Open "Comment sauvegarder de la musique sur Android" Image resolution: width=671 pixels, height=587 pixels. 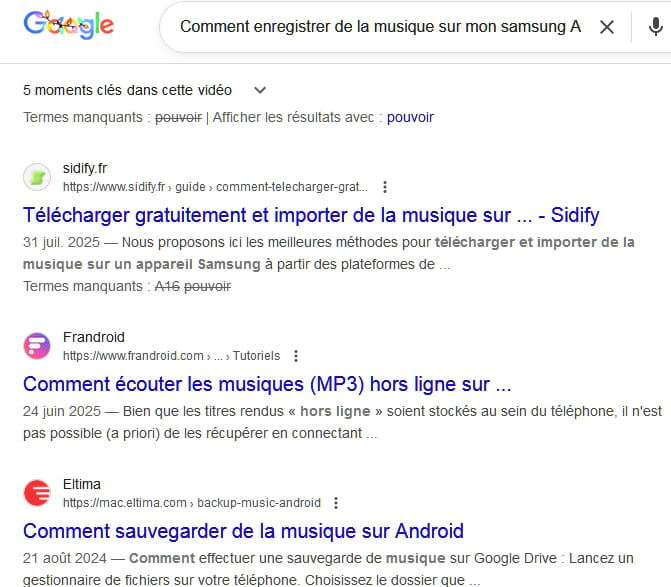pos(243,531)
